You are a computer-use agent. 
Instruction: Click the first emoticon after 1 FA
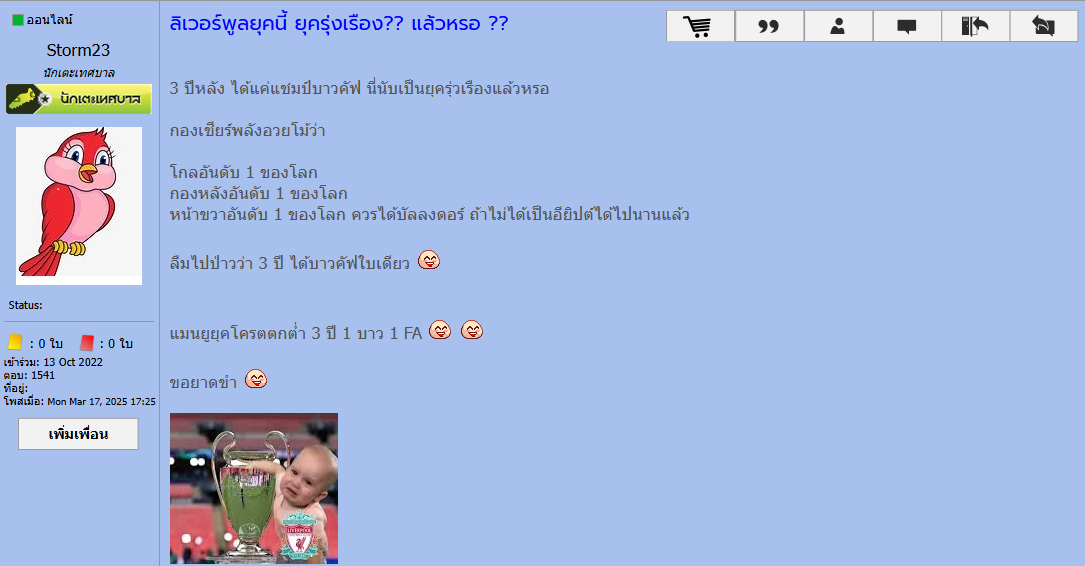coord(440,330)
